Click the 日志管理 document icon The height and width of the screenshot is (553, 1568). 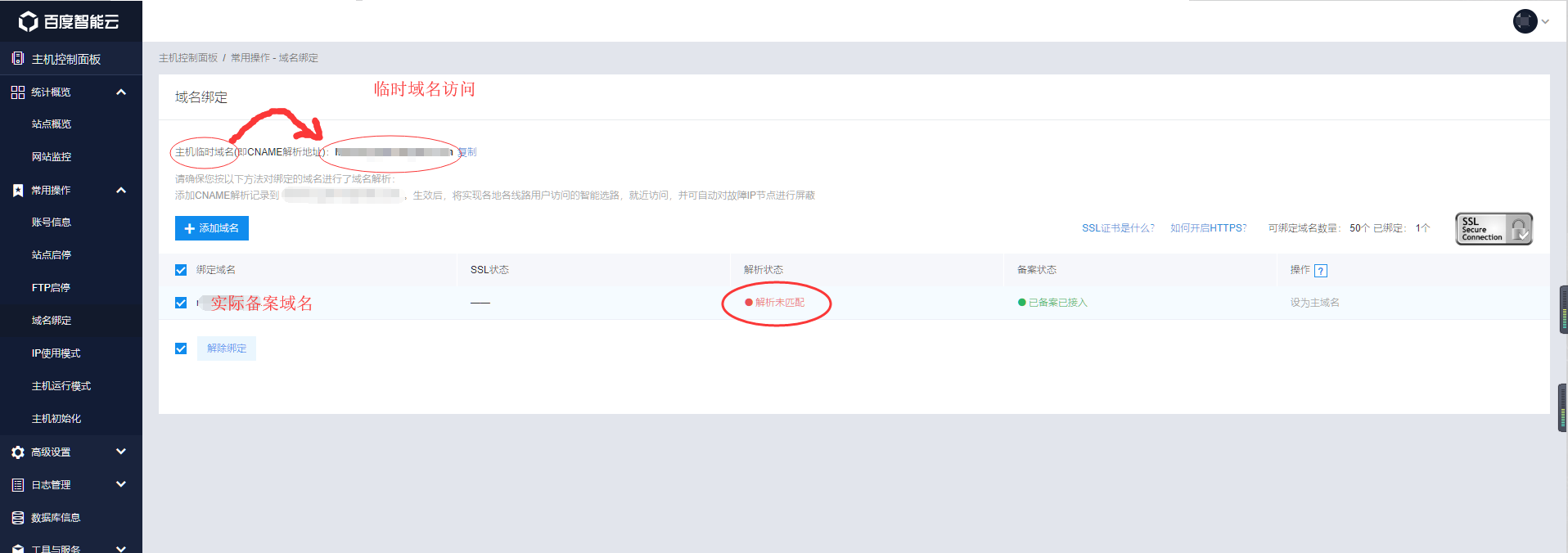(18, 485)
